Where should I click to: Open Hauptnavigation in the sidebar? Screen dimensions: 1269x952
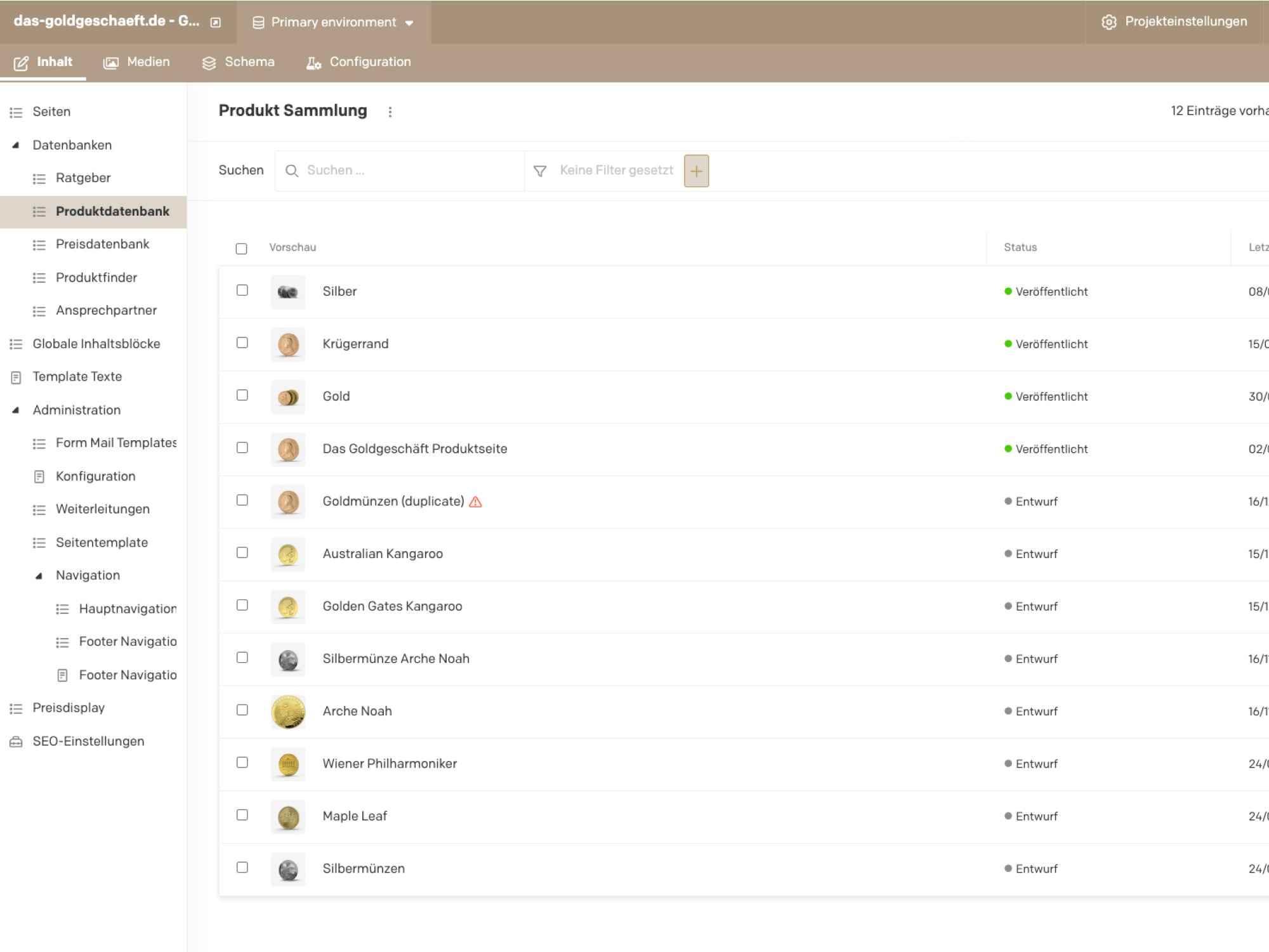tap(128, 609)
